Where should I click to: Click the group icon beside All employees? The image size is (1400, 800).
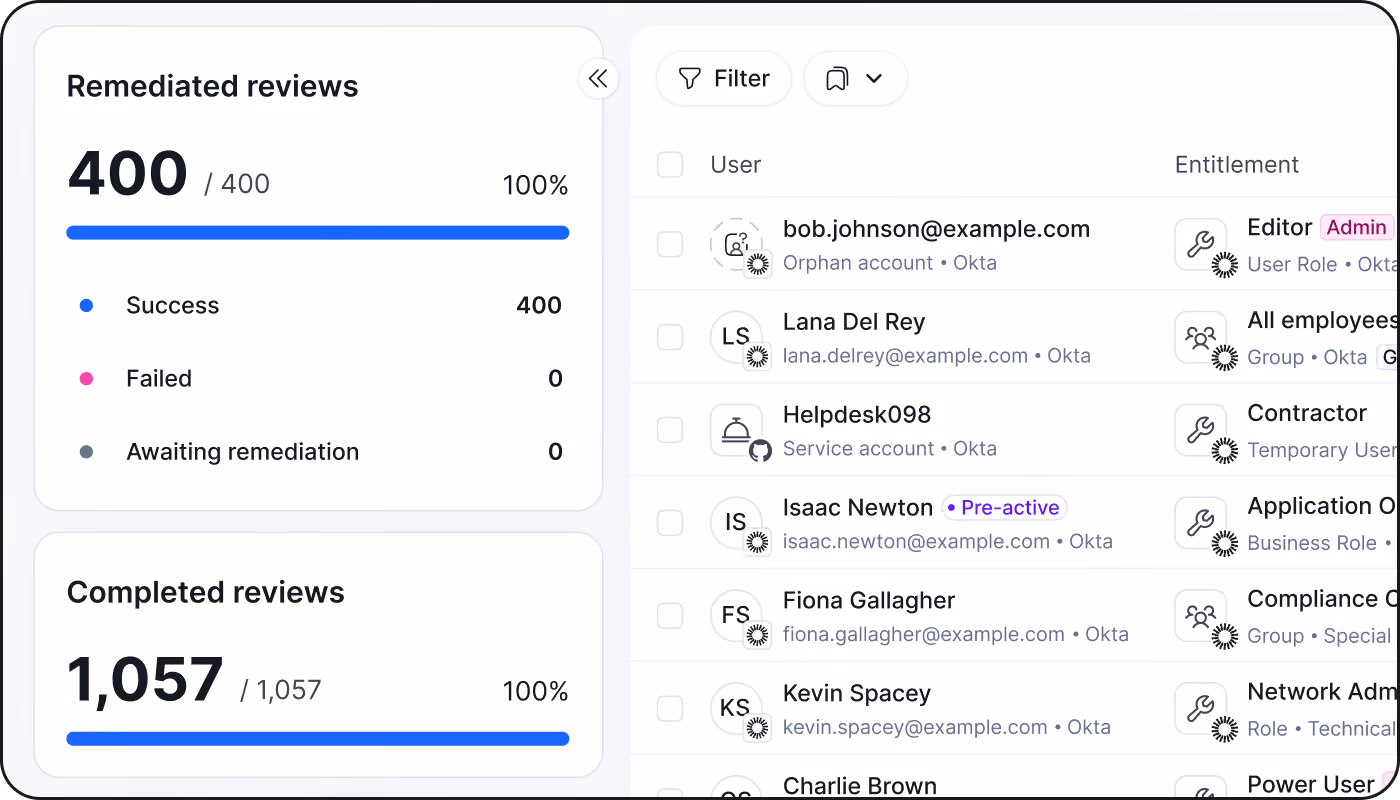pyautogui.click(x=1200, y=337)
